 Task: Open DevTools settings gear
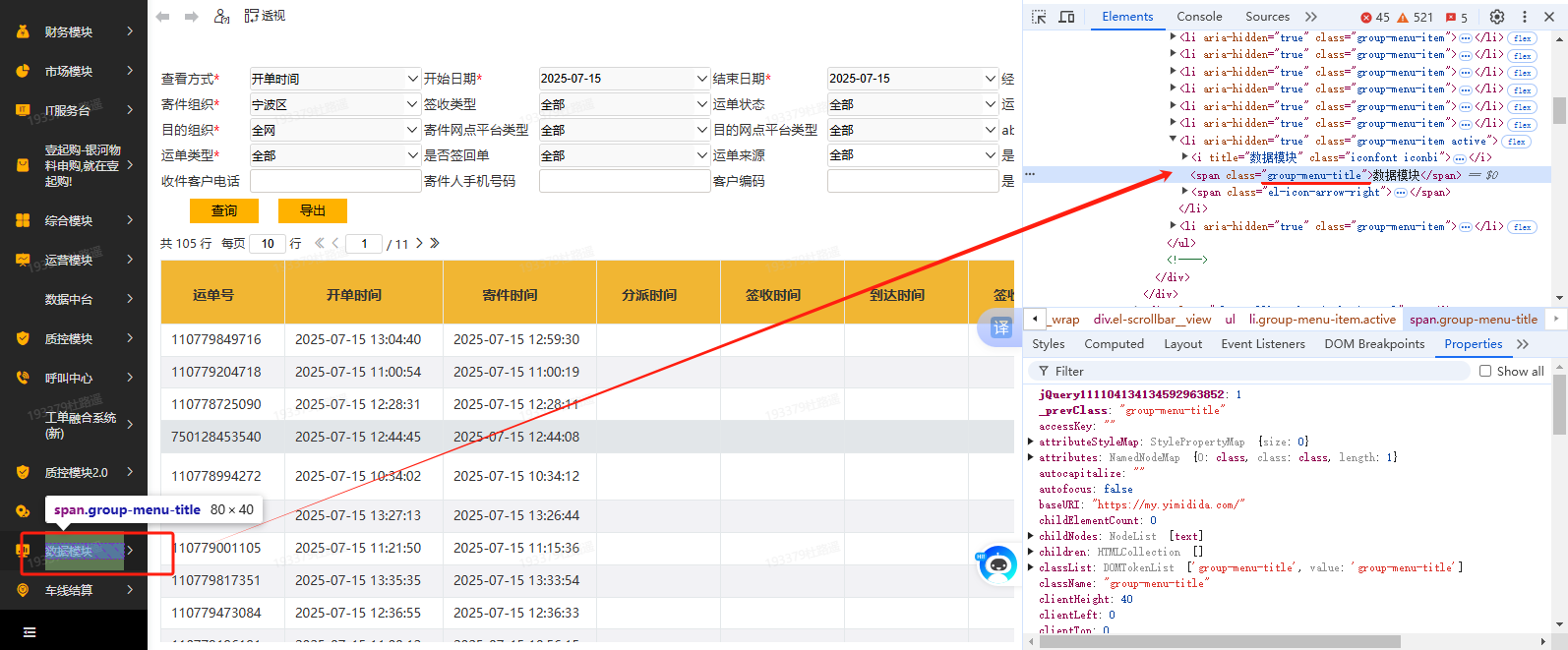pos(1496,17)
